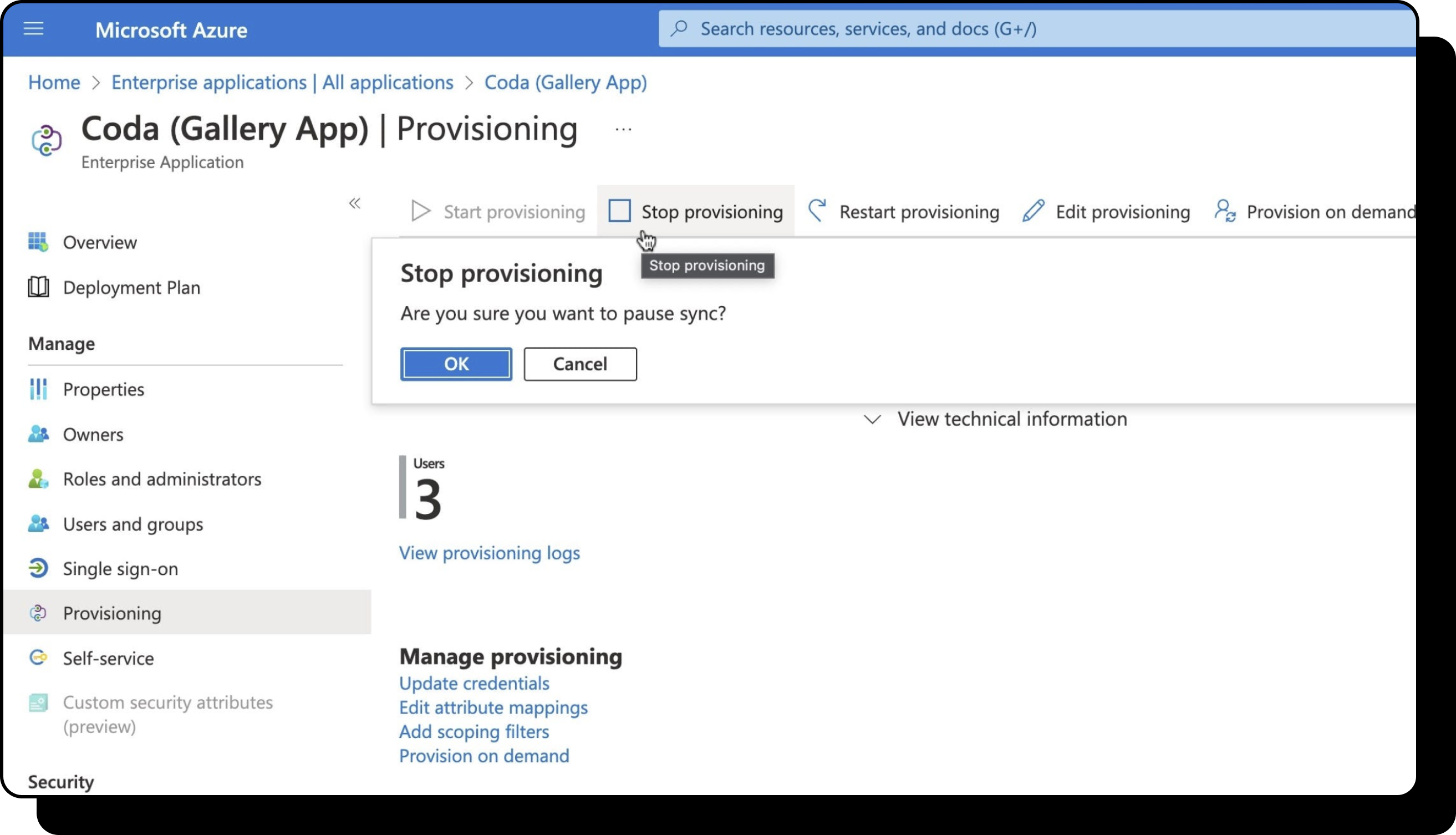Open Roles and administrators page

pyautogui.click(x=162, y=479)
